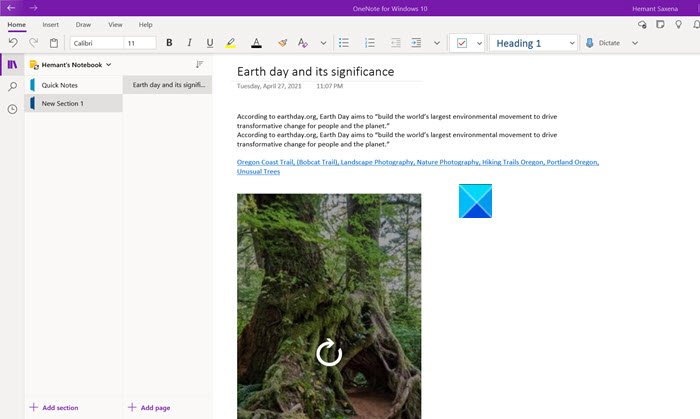Increase paragraph indent

coord(416,43)
